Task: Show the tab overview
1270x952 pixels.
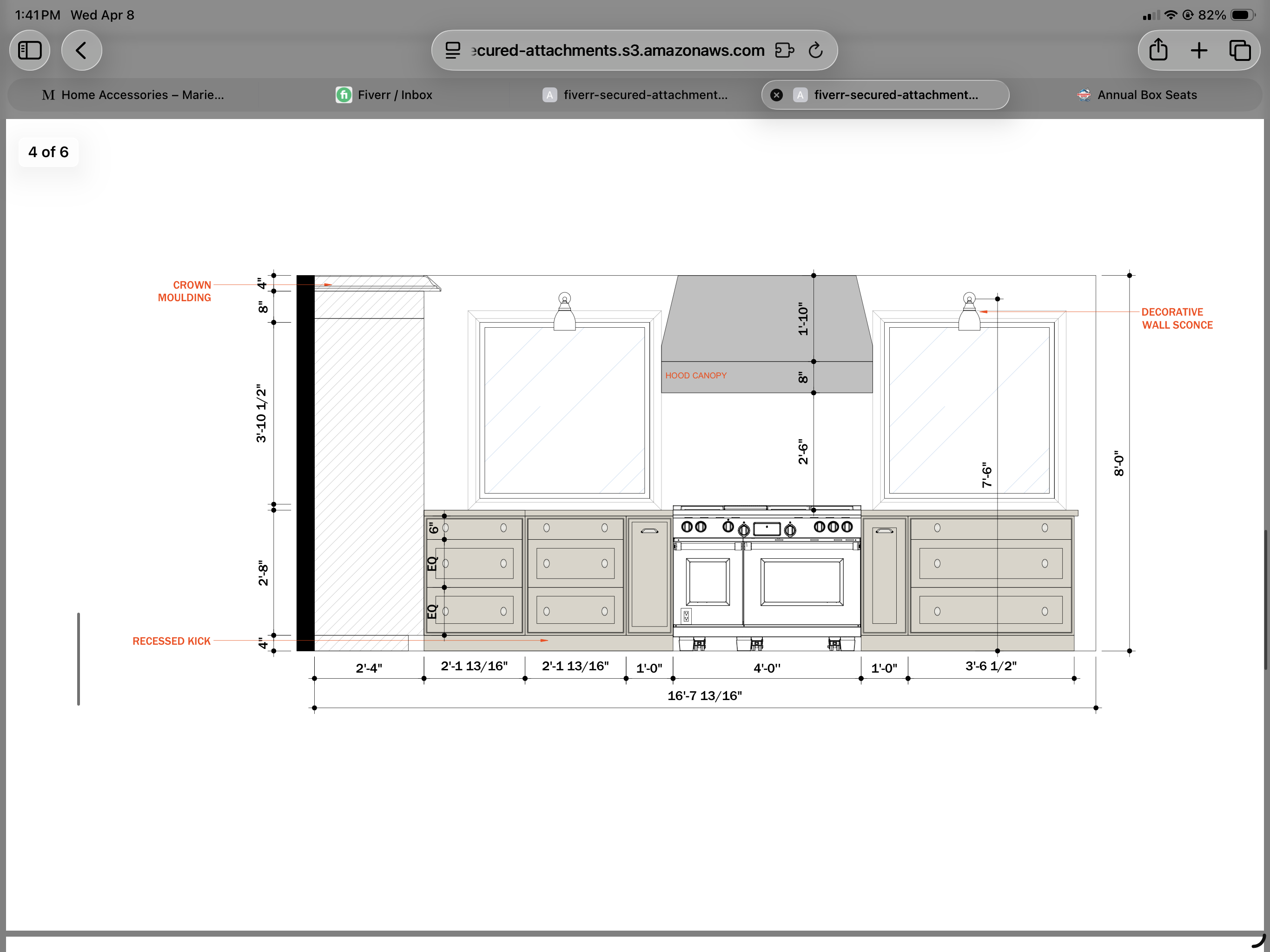Action: (x=1240, y=51)
